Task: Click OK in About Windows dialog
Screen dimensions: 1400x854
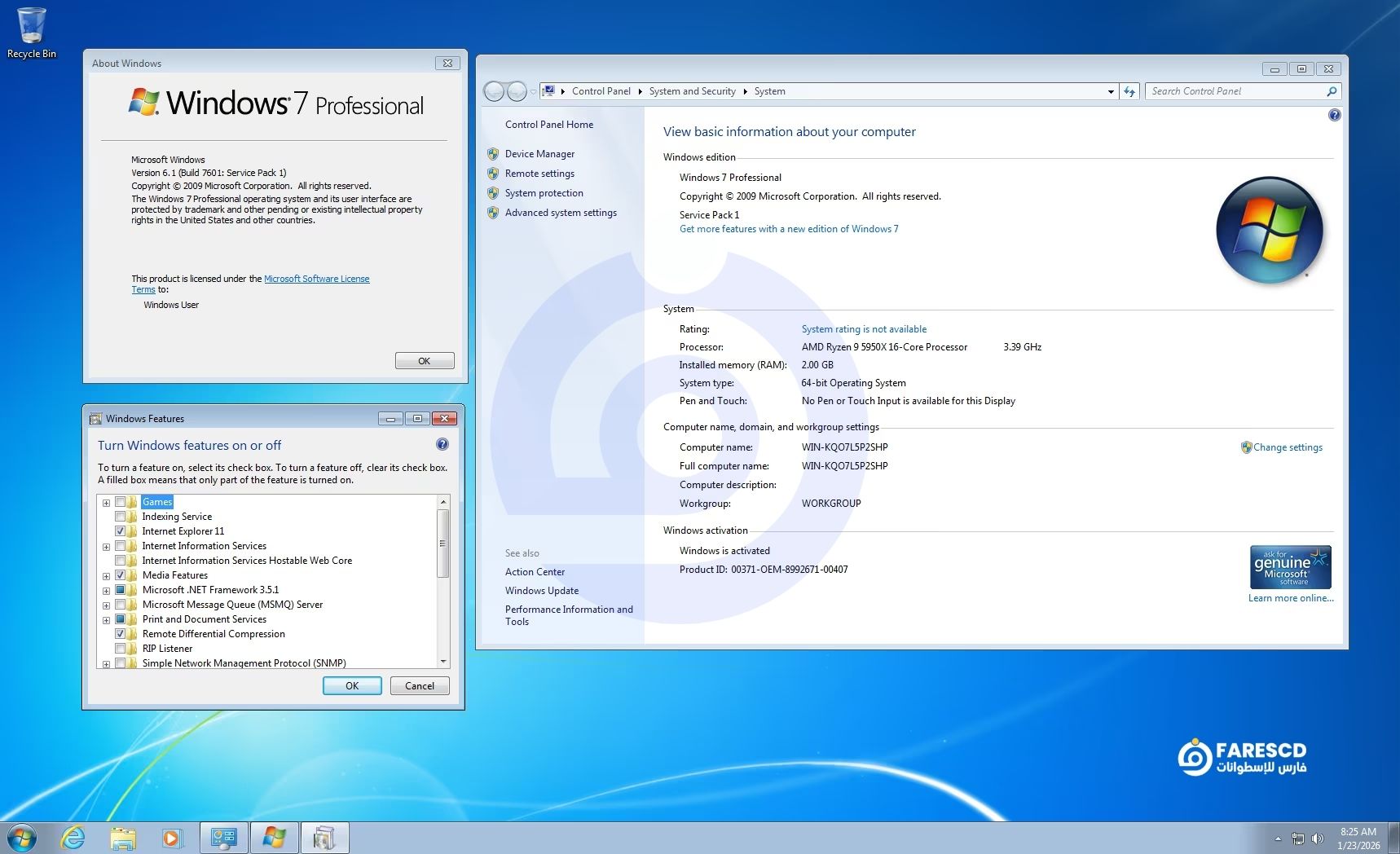Action: pos(424,361)
